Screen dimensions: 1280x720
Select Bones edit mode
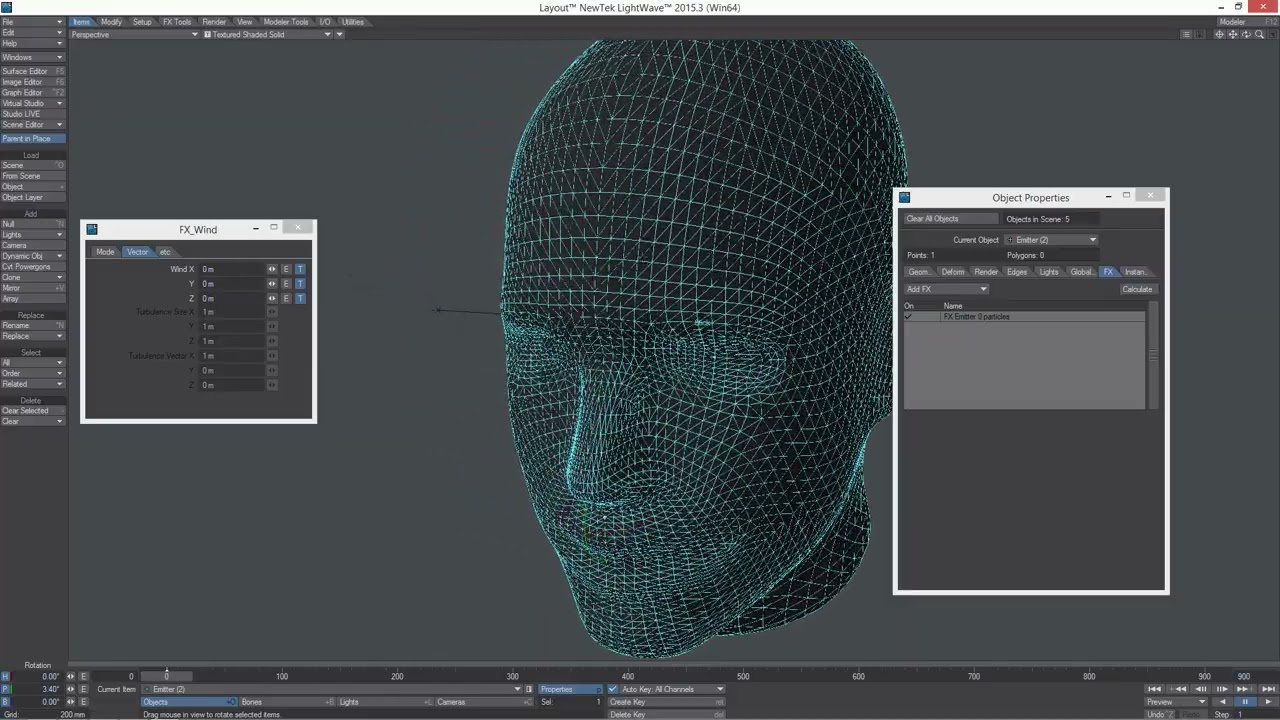click(x=286, y=702)
